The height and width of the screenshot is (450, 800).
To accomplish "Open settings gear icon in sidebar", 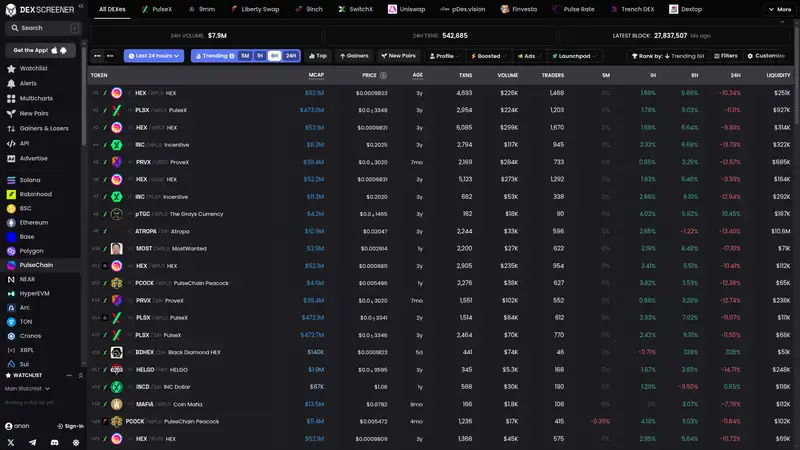I will (76, 442).
